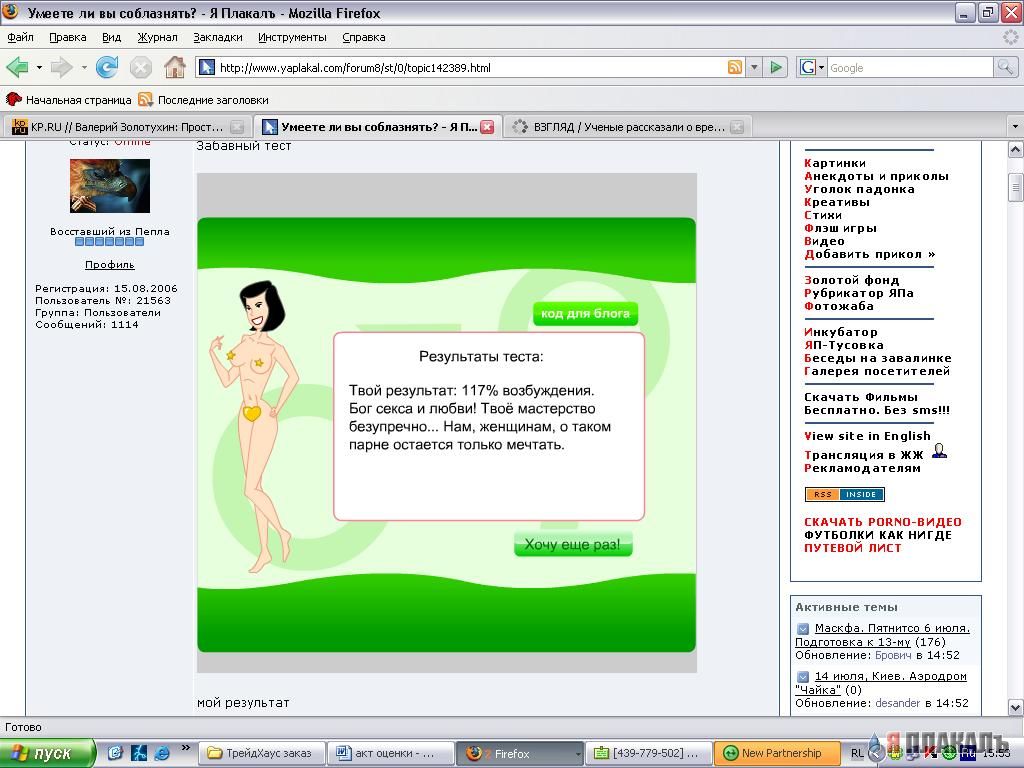
Task: Open Галерея посетителей link
Action: click(877, 371)
